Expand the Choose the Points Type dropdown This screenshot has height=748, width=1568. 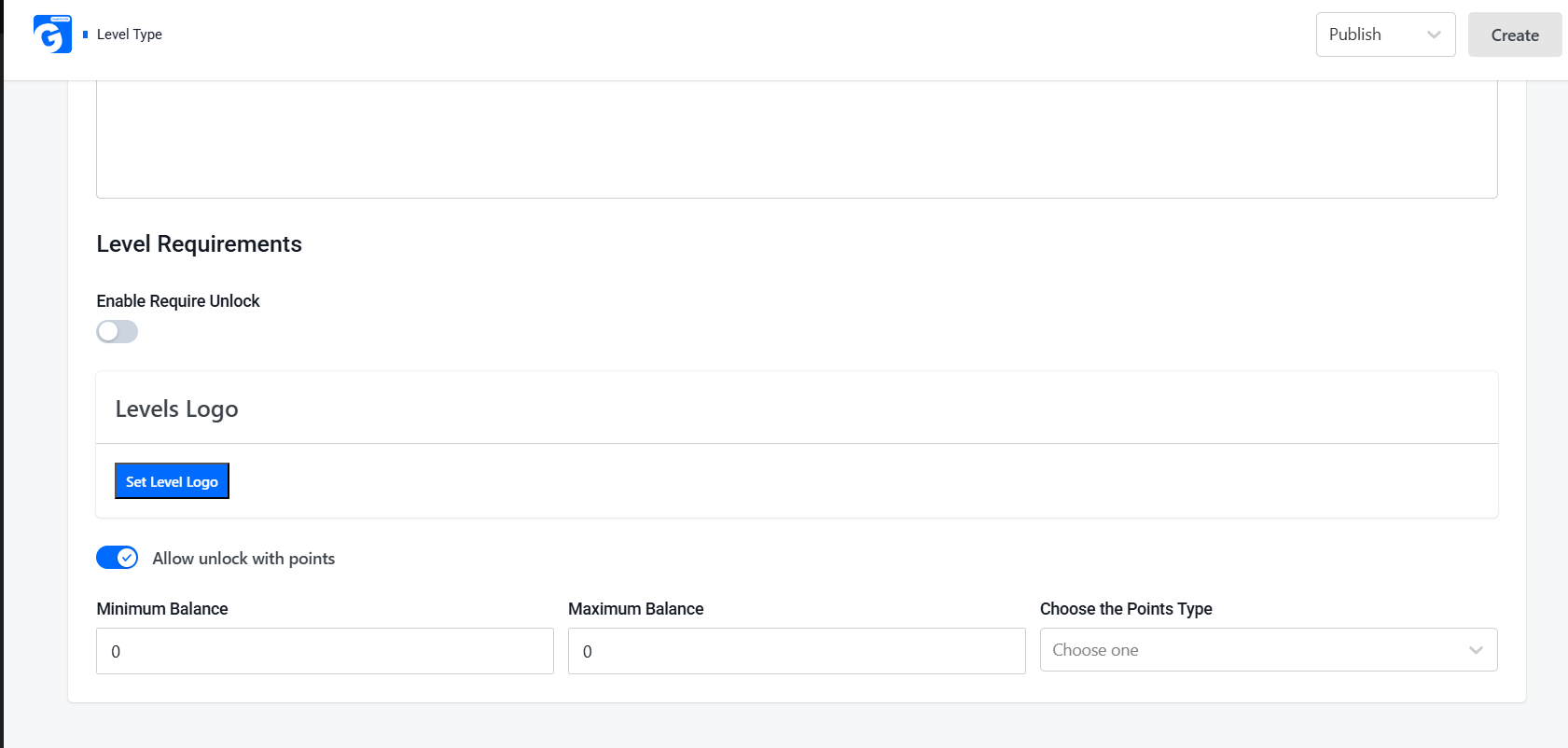tap(1269, 650)
